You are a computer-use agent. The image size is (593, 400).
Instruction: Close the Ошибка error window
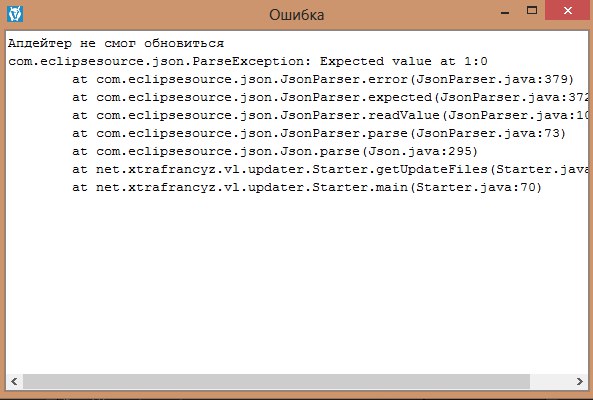pos(567,10)
